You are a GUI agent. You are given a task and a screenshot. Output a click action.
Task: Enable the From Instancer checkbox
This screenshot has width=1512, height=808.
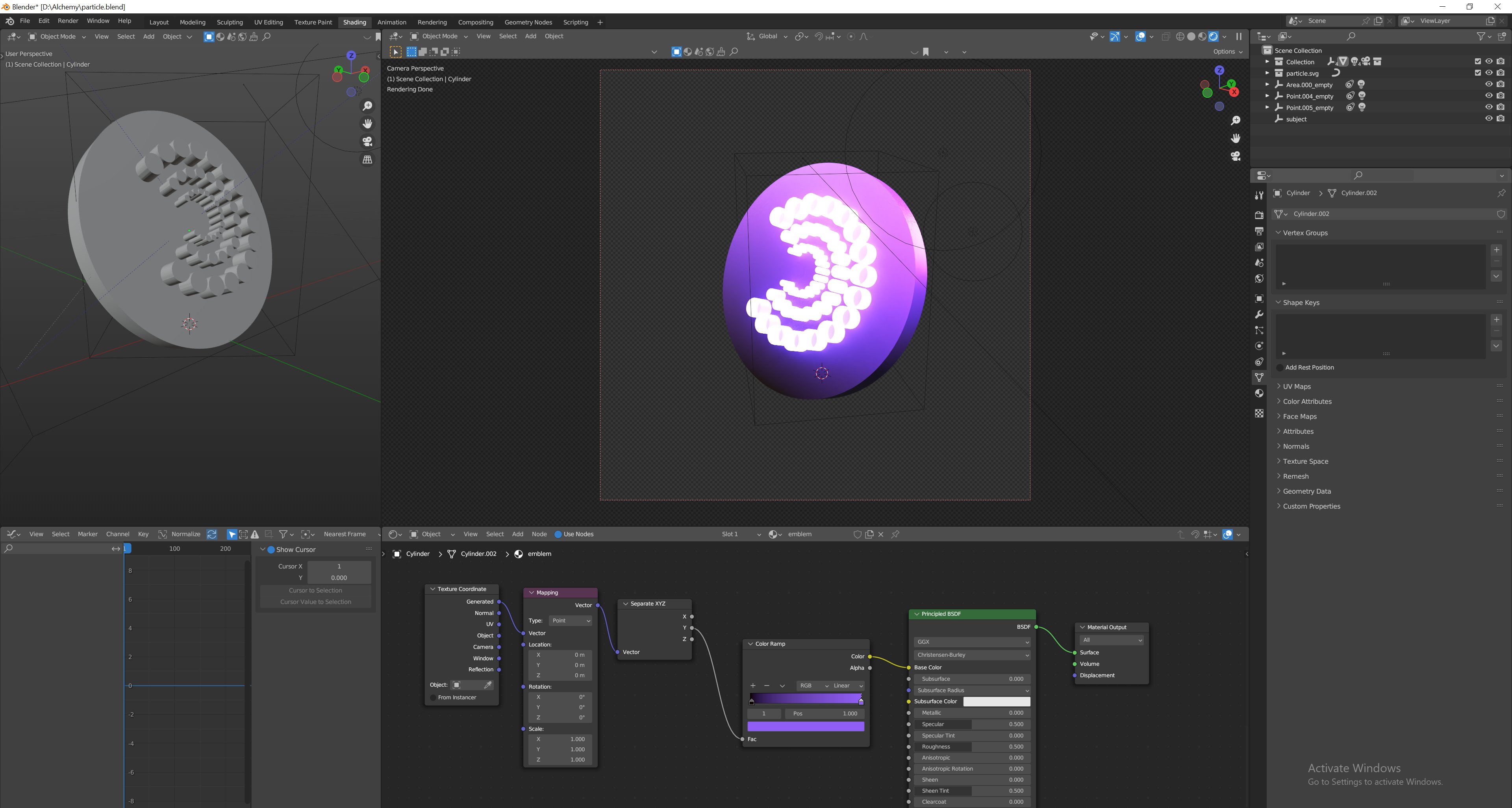pyautogui.click(x=433, y=698)
